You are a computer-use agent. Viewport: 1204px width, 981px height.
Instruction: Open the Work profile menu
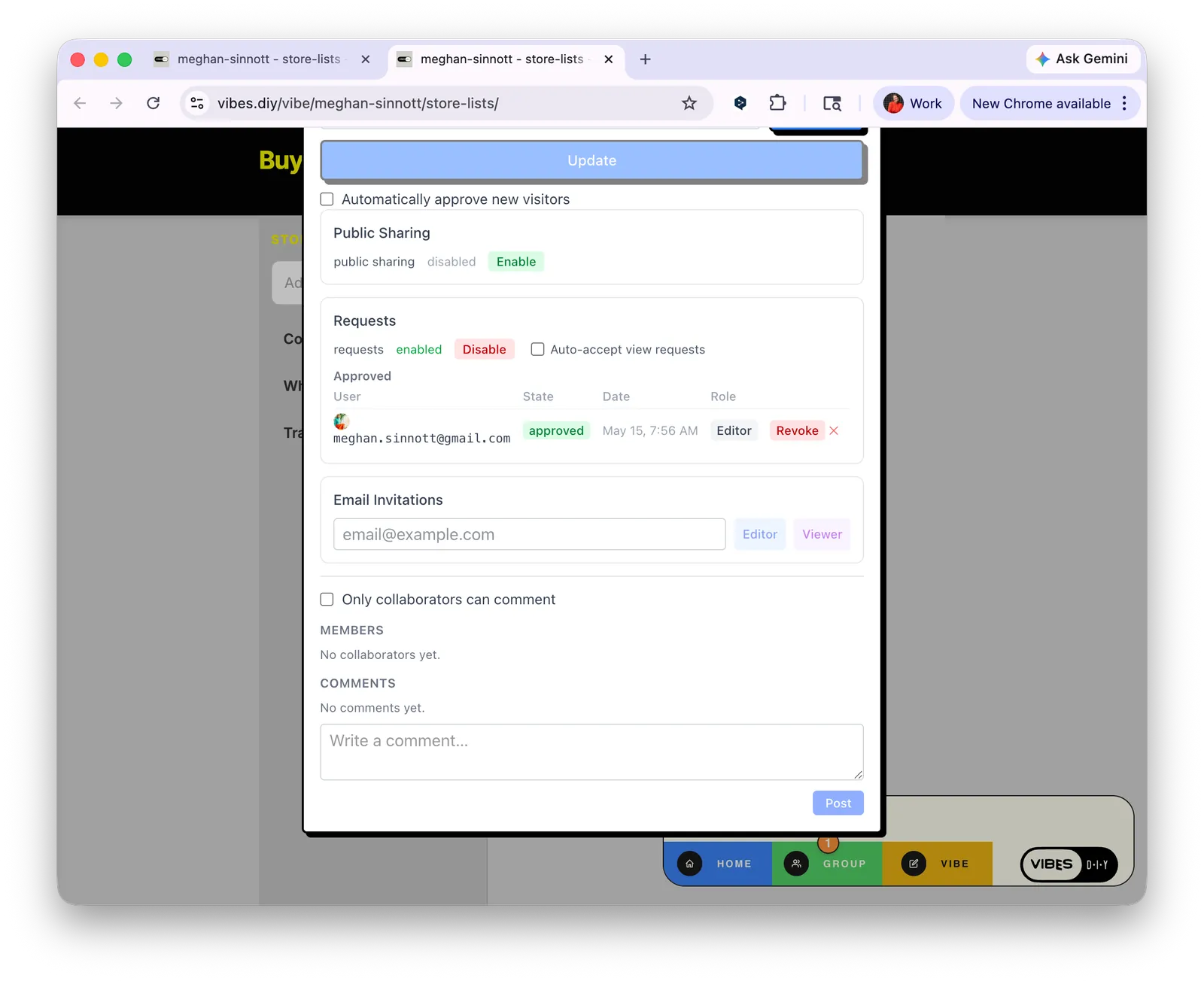pyautogui.click(x=913, y=103)
